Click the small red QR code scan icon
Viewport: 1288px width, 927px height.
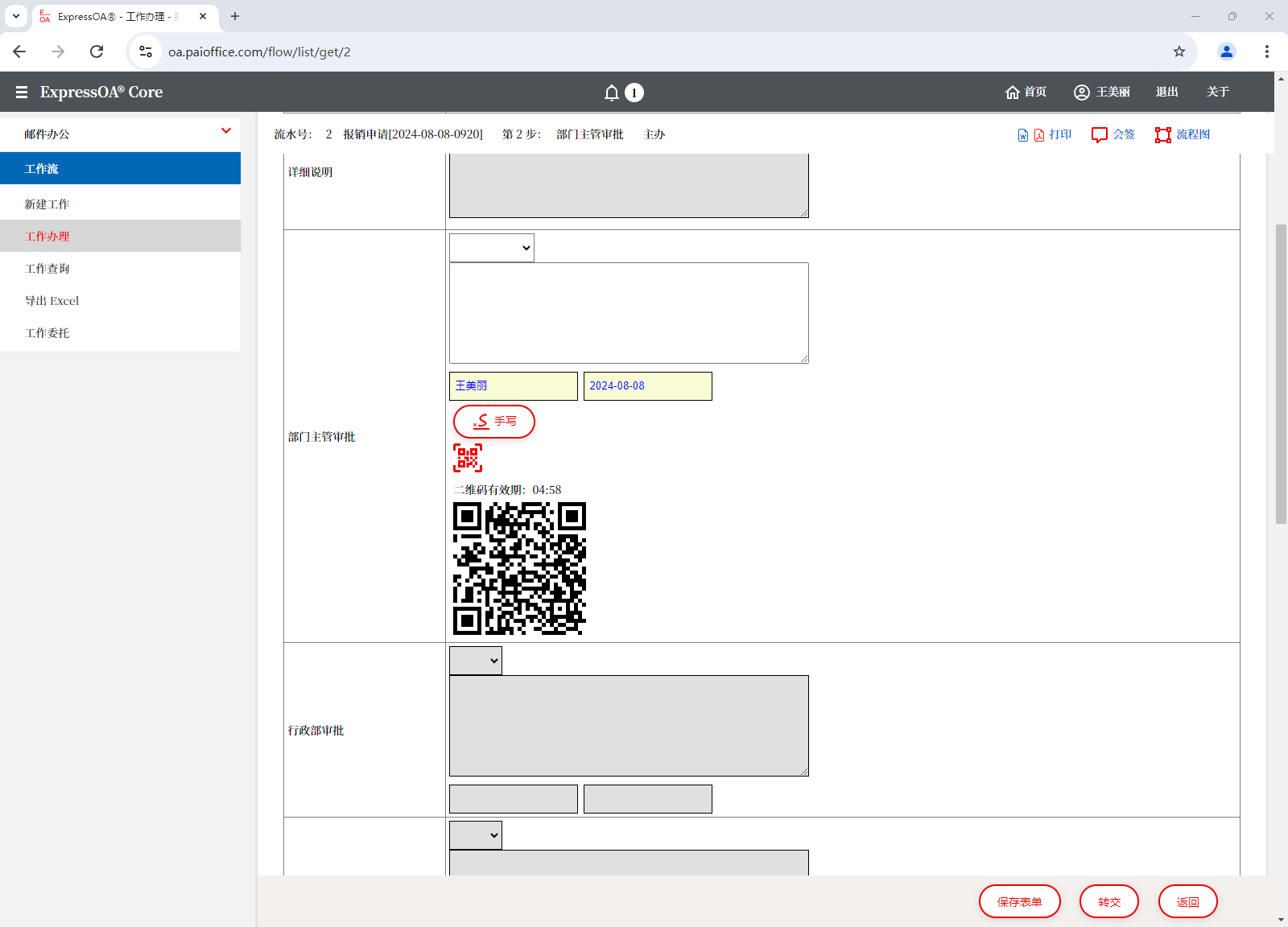468,458
